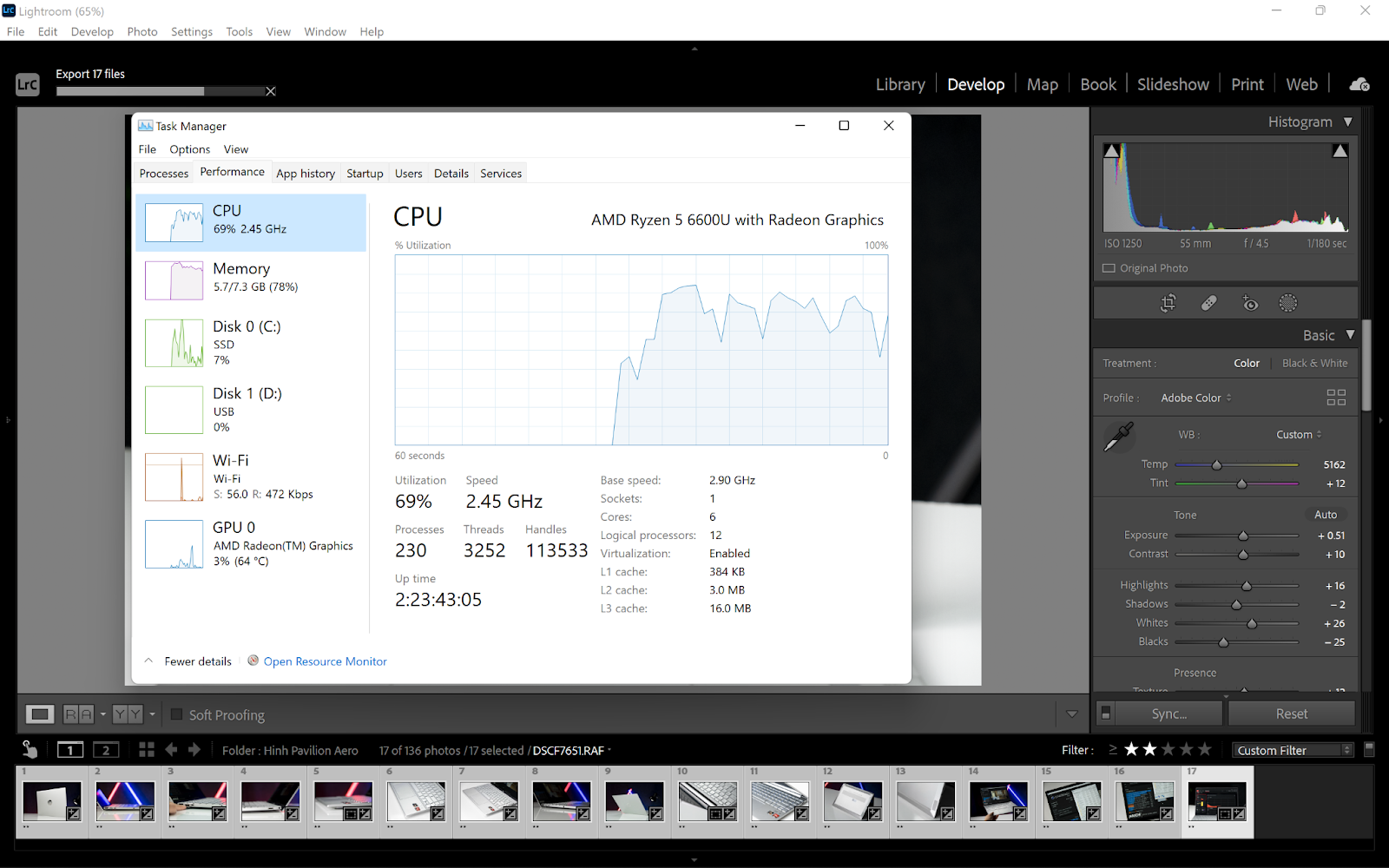Click the Lrc identity plate logo
Viewport: 1389px width, 868px height.
[28, 84]
